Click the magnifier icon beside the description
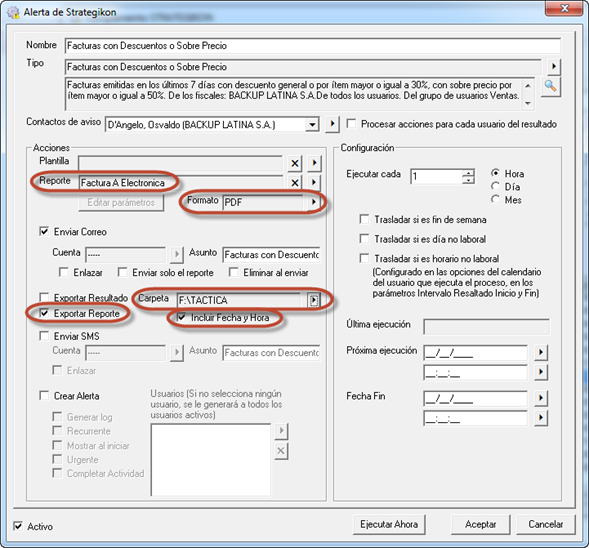Image resolution: width=589 pixels, height=548 pixels. coord(551,87)
